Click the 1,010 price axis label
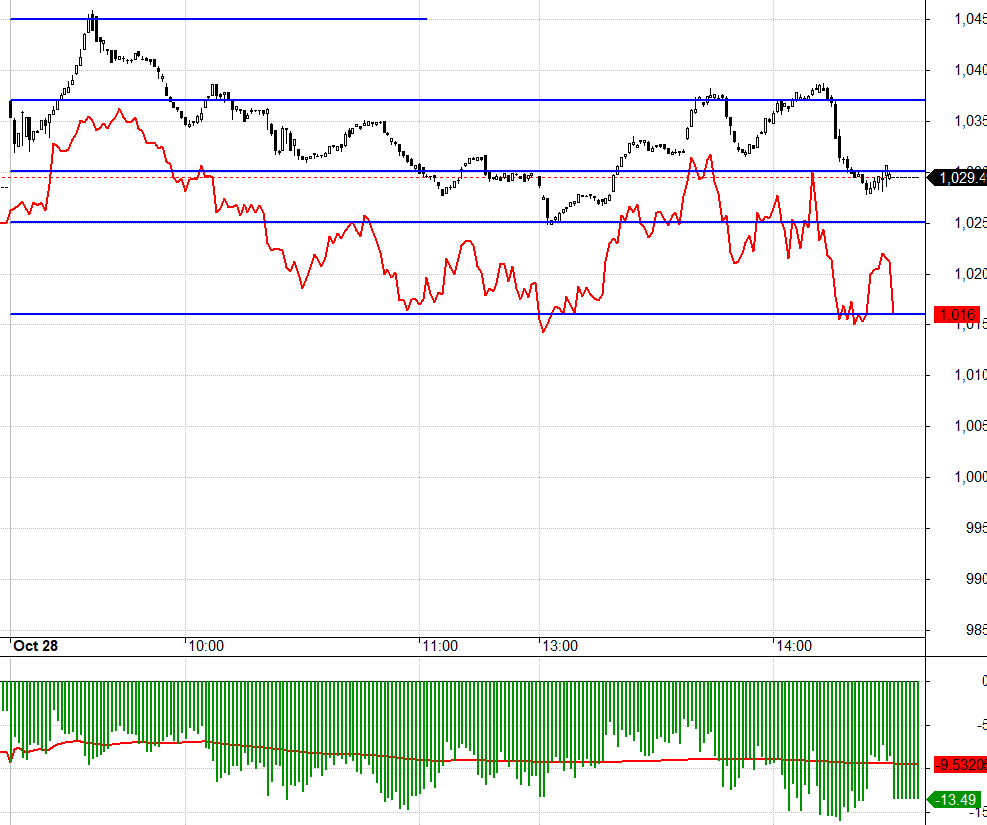This screenshot has width=987, height=825. pyautogui.click(x=970, y=375)
